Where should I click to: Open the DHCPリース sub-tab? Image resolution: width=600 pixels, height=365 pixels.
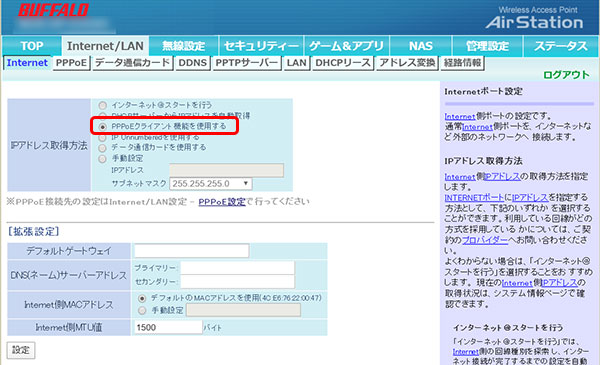343,63
